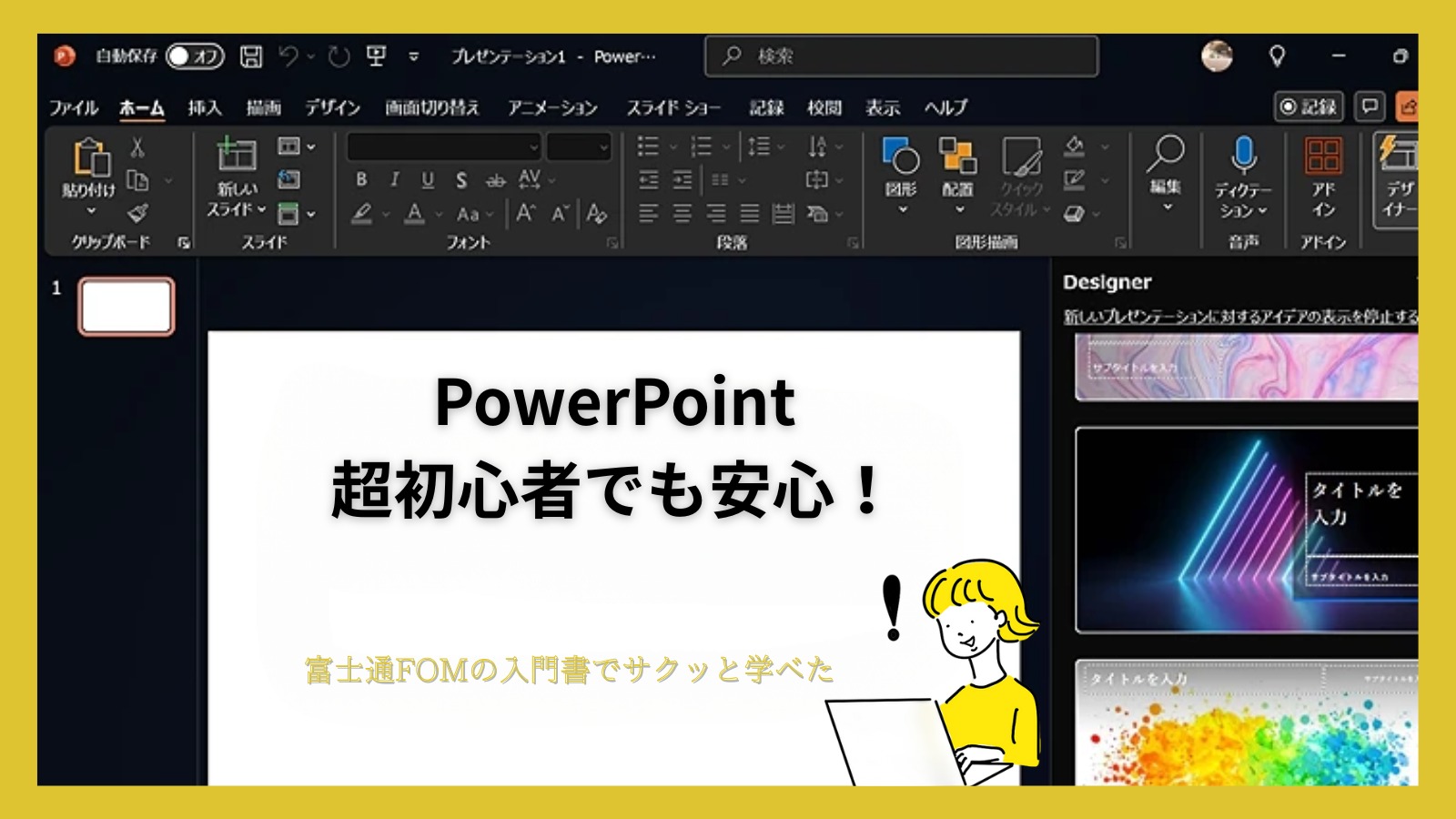
Task: Click the Undo arrow icon
Action: [x=288, y=56]
